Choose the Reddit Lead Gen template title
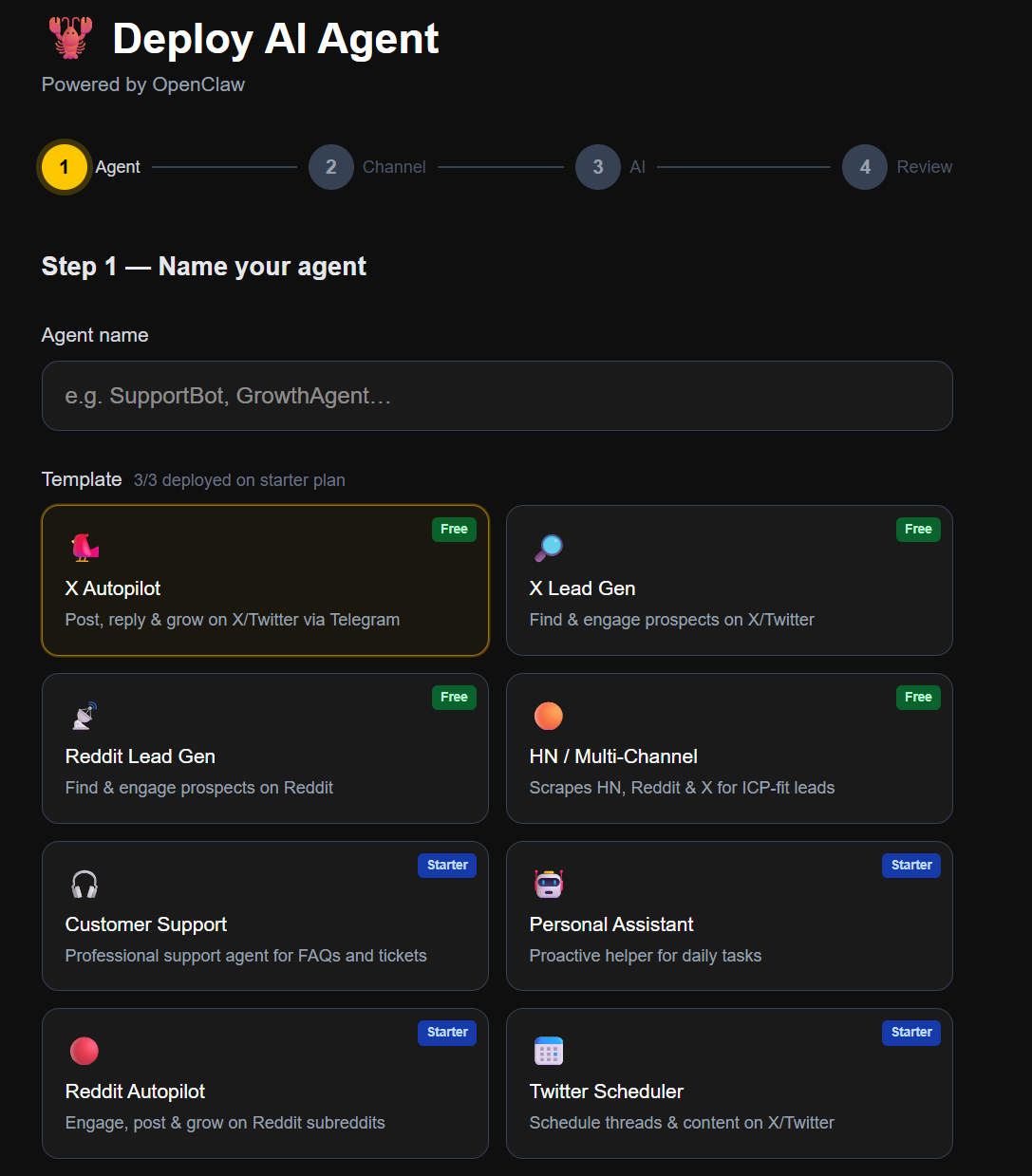 click(x=141, y=756)
